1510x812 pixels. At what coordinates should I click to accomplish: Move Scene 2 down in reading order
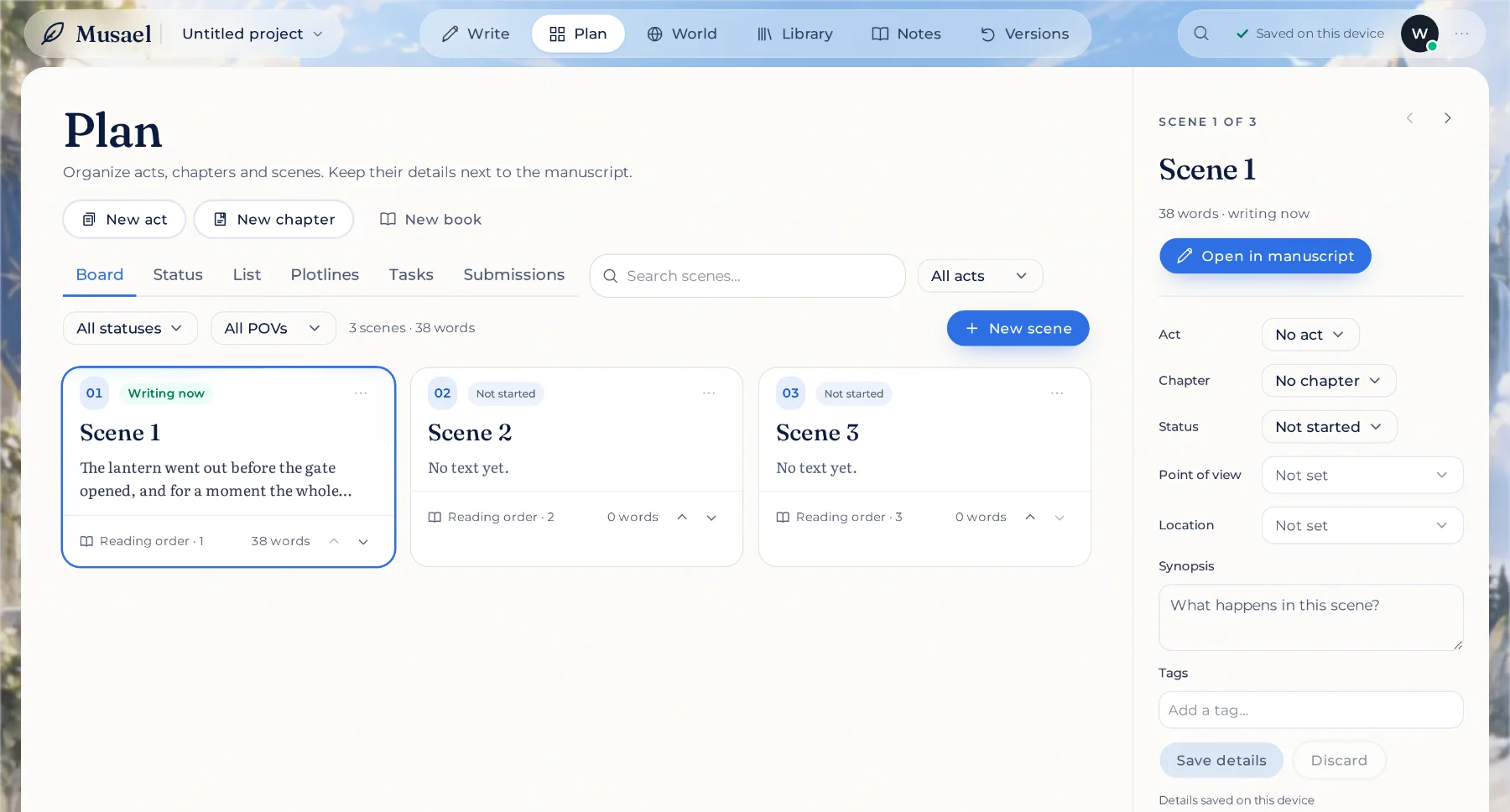(711, 518)
